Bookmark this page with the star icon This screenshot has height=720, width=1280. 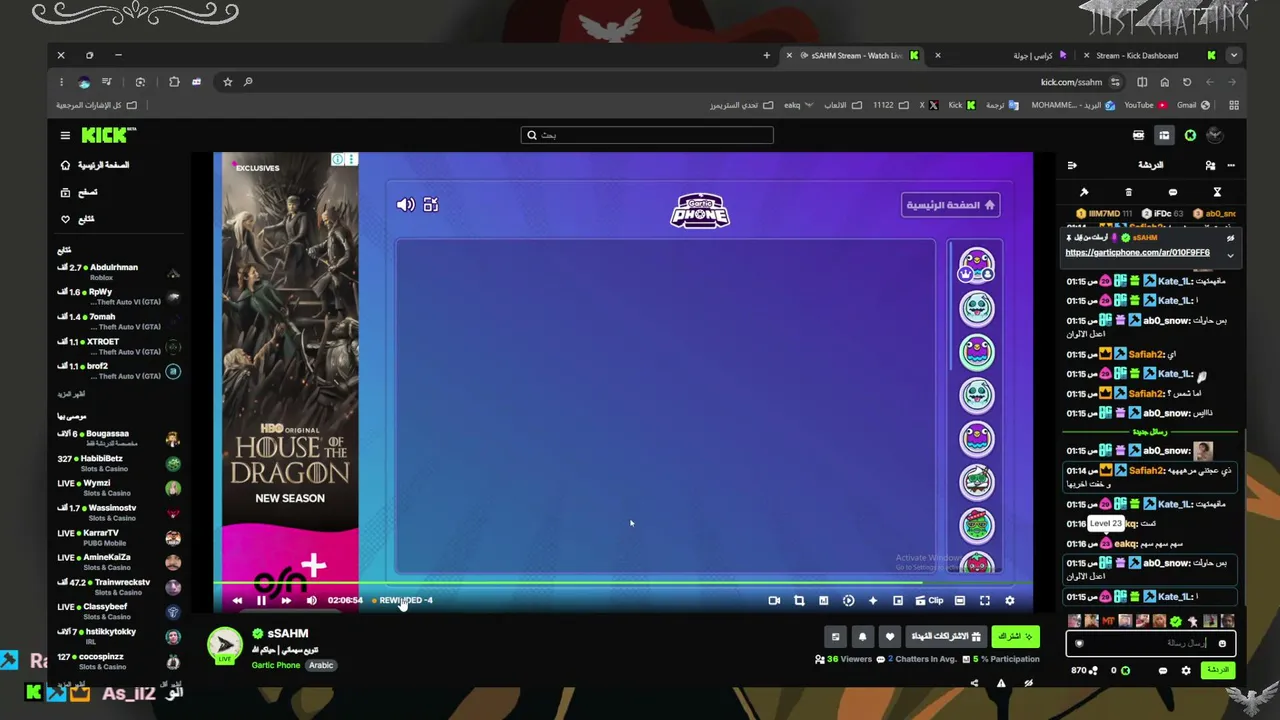228,82
